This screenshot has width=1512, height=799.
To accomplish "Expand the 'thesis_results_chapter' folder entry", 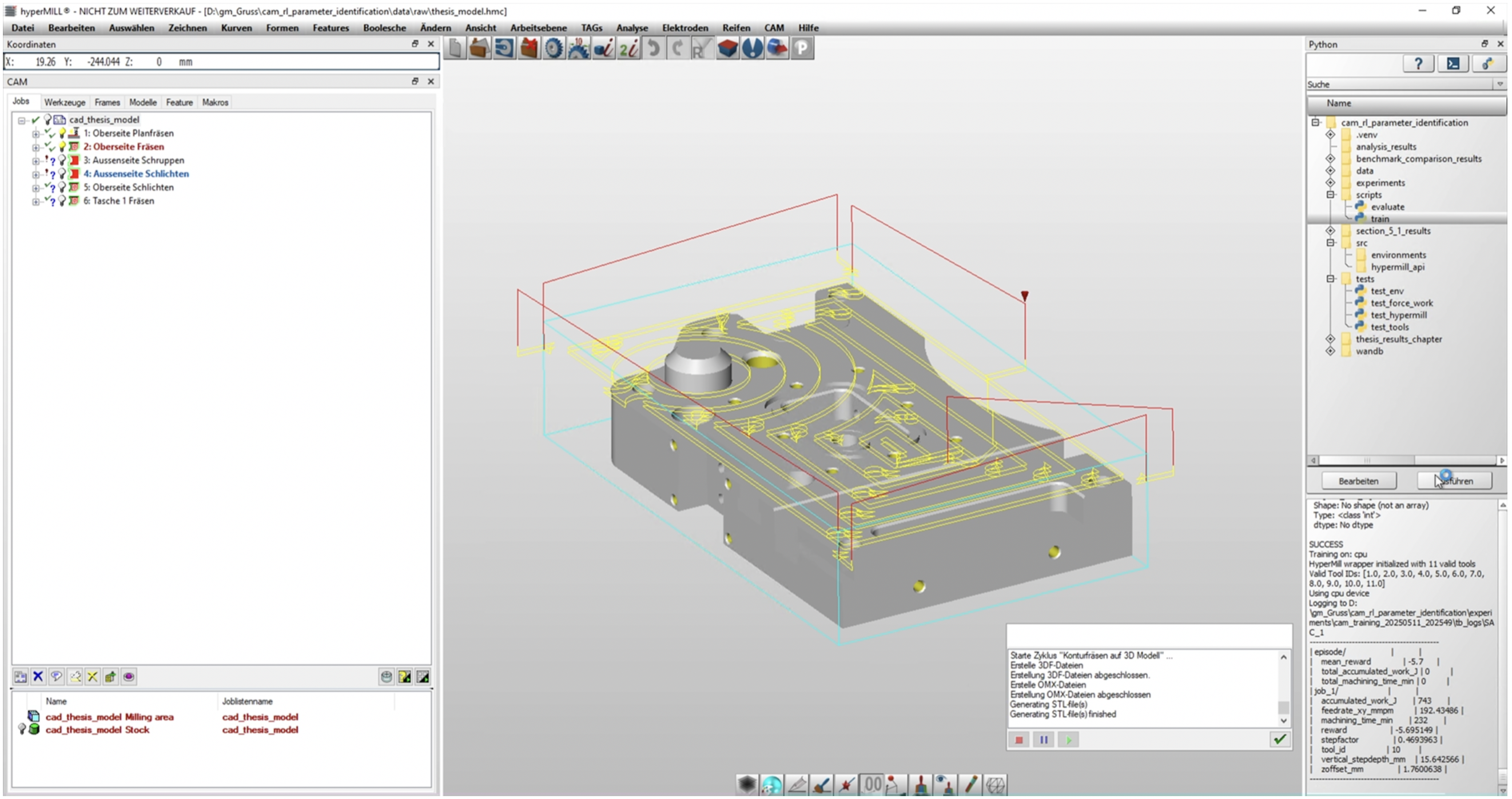I will (x=1331, y=339).
